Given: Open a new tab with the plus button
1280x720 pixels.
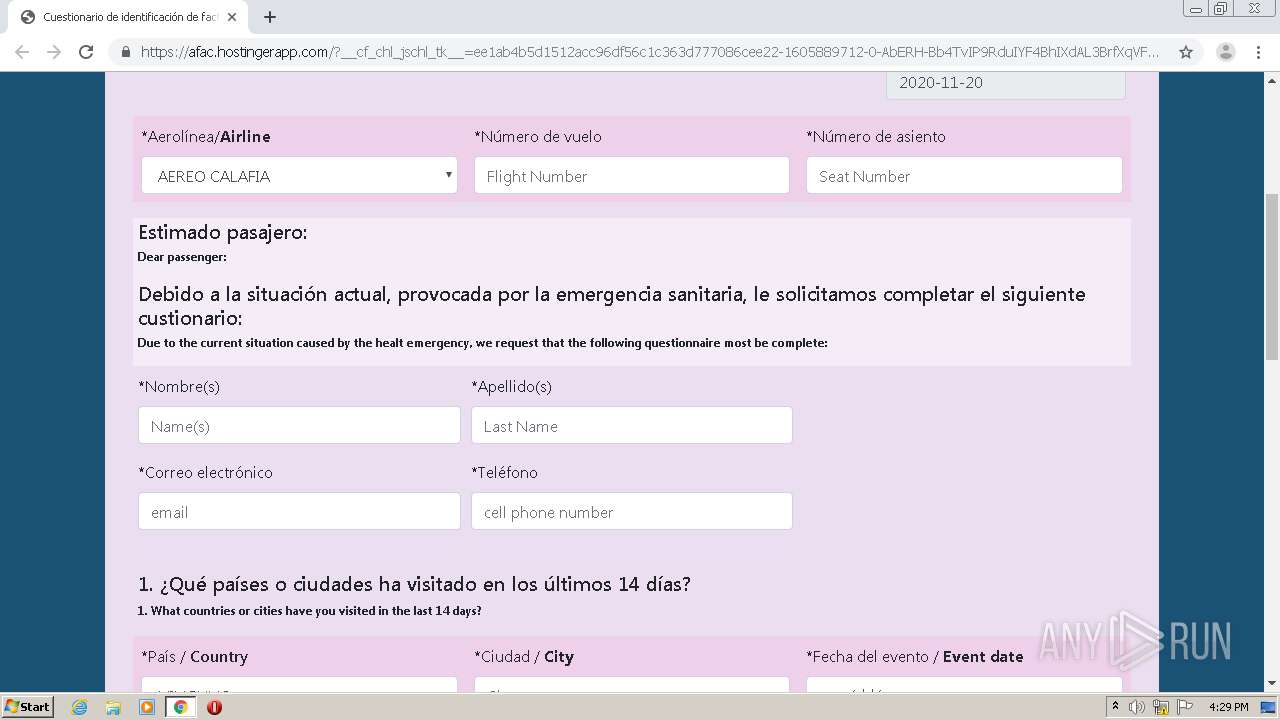Looking at the screenshot, I should (x=270, y=17).
